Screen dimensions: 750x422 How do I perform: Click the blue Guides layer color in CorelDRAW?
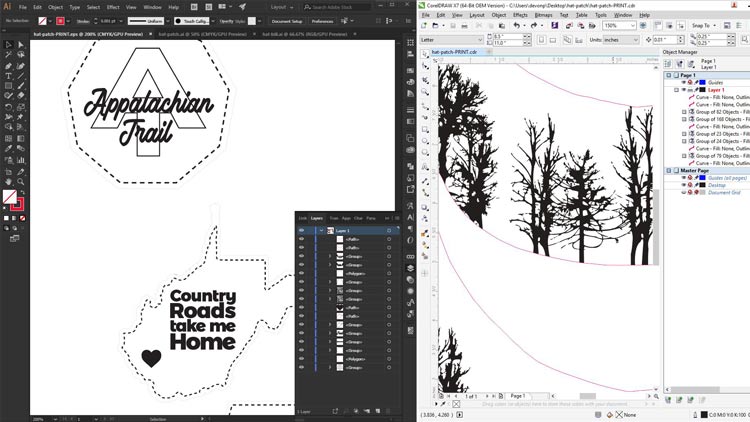click(x=703, y=82)
